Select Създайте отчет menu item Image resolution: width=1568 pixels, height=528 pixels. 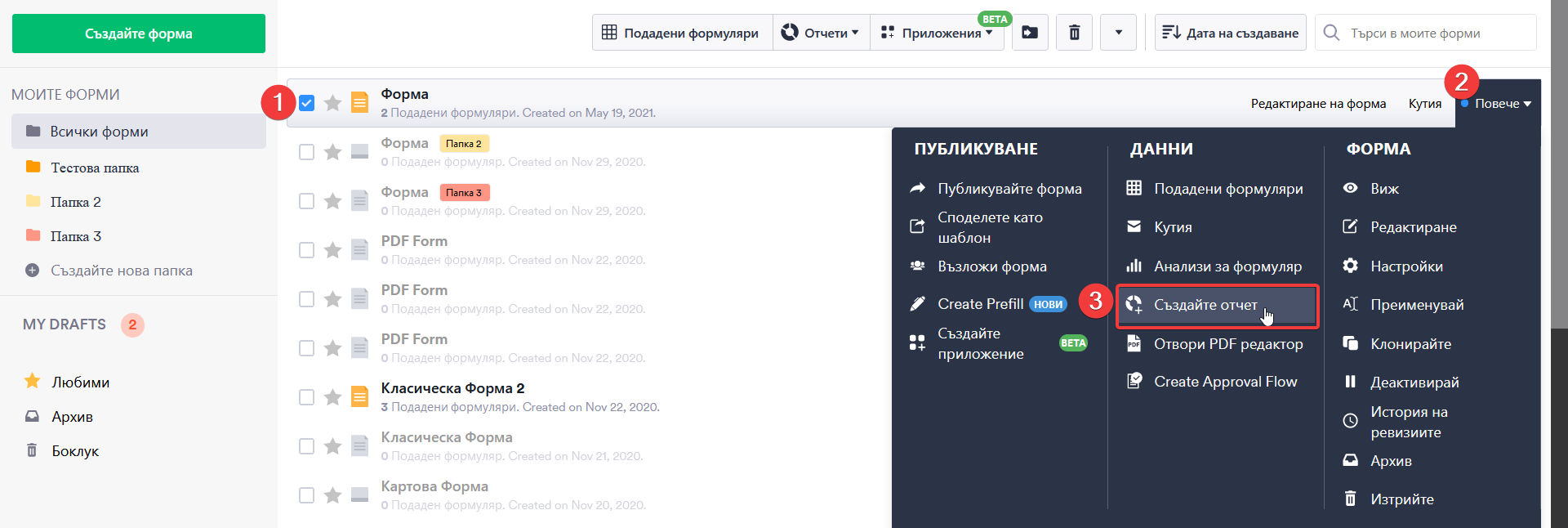pos(1216,305)
